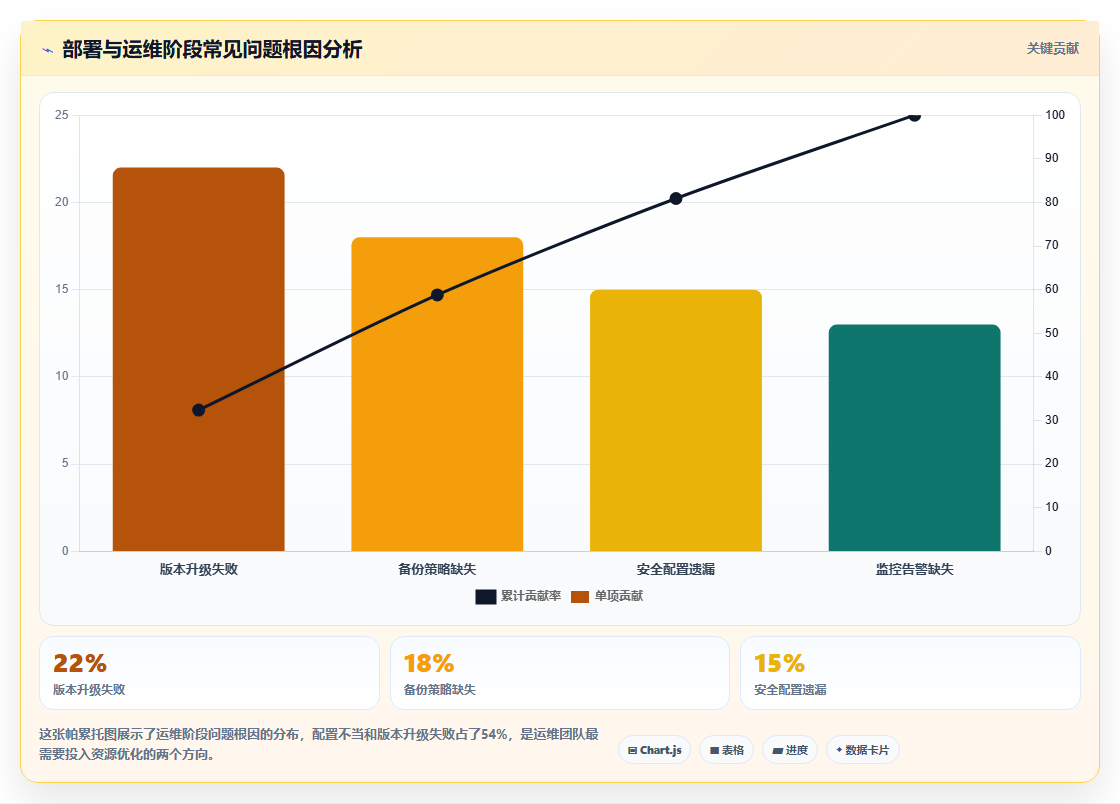Click the lightning icon beside the title
The image size is (1120, 804).
click(x=48, y=50)
